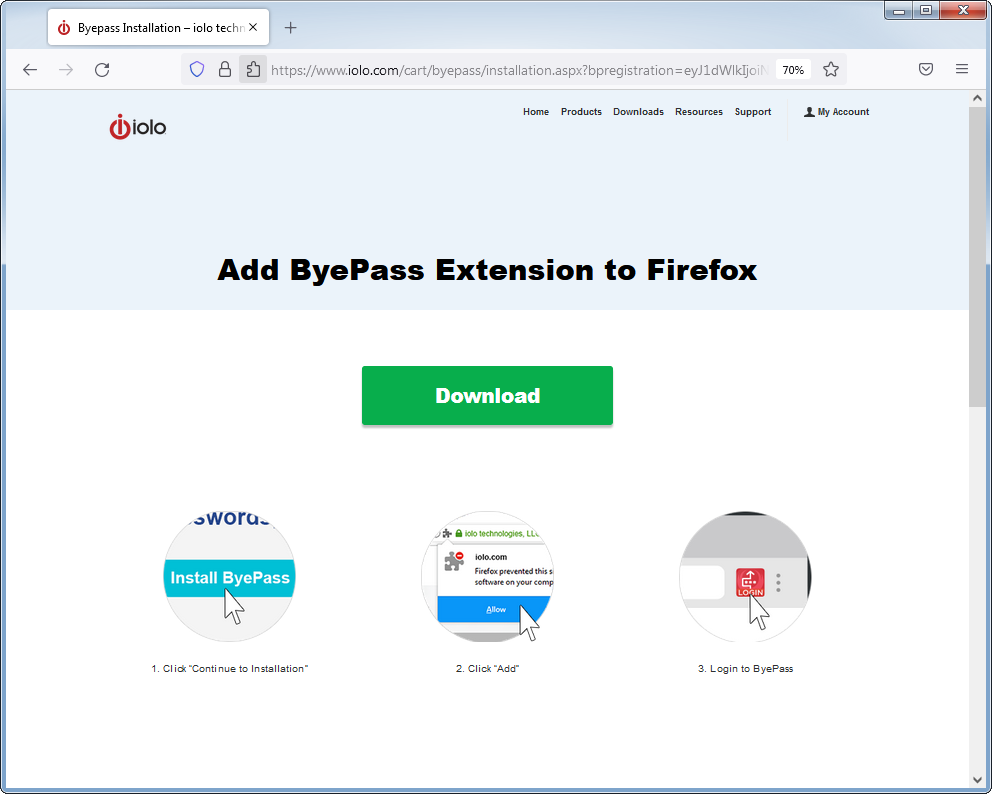Viewport: 992px width, 794px height.
Task: View site security padlock info
Action: (225, 70)
